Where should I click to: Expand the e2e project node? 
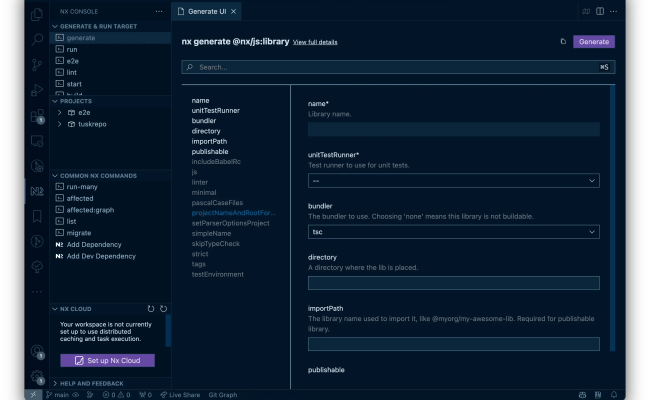60,112
